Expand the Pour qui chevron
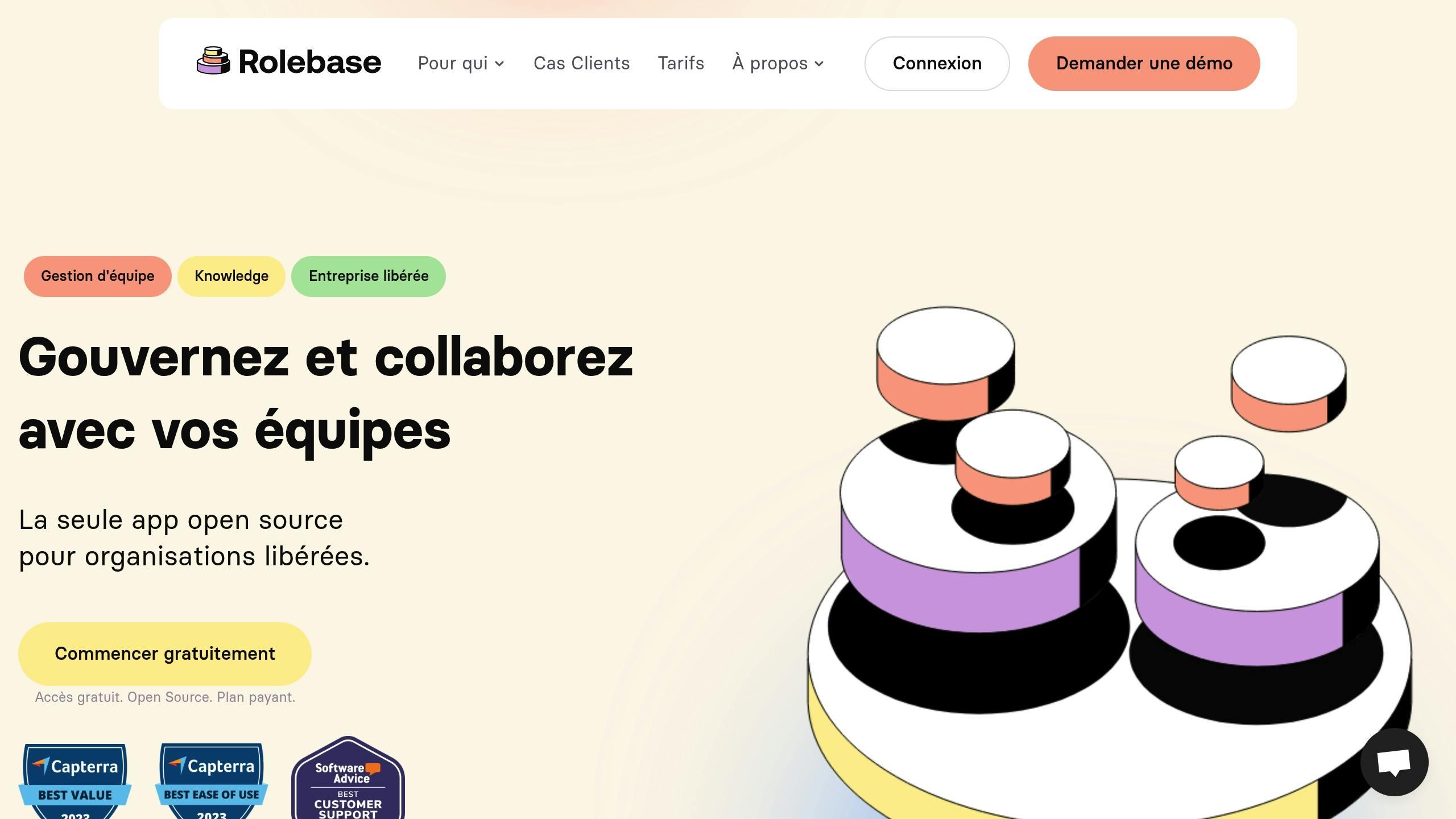This screenshot has height=819, width=1456. [x=499, y=64]
